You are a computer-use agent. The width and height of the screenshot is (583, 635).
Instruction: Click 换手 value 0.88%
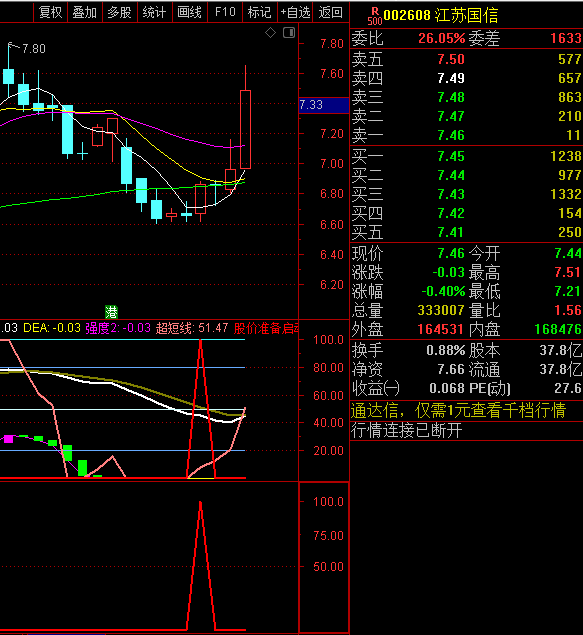point(446,350)
